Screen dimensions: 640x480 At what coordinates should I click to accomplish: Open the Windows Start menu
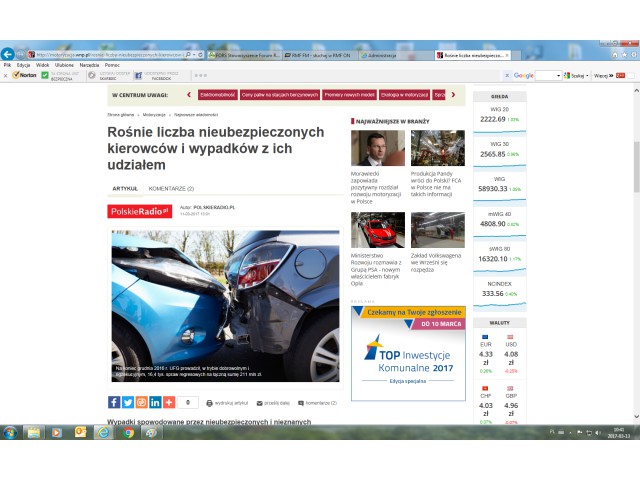10,432
